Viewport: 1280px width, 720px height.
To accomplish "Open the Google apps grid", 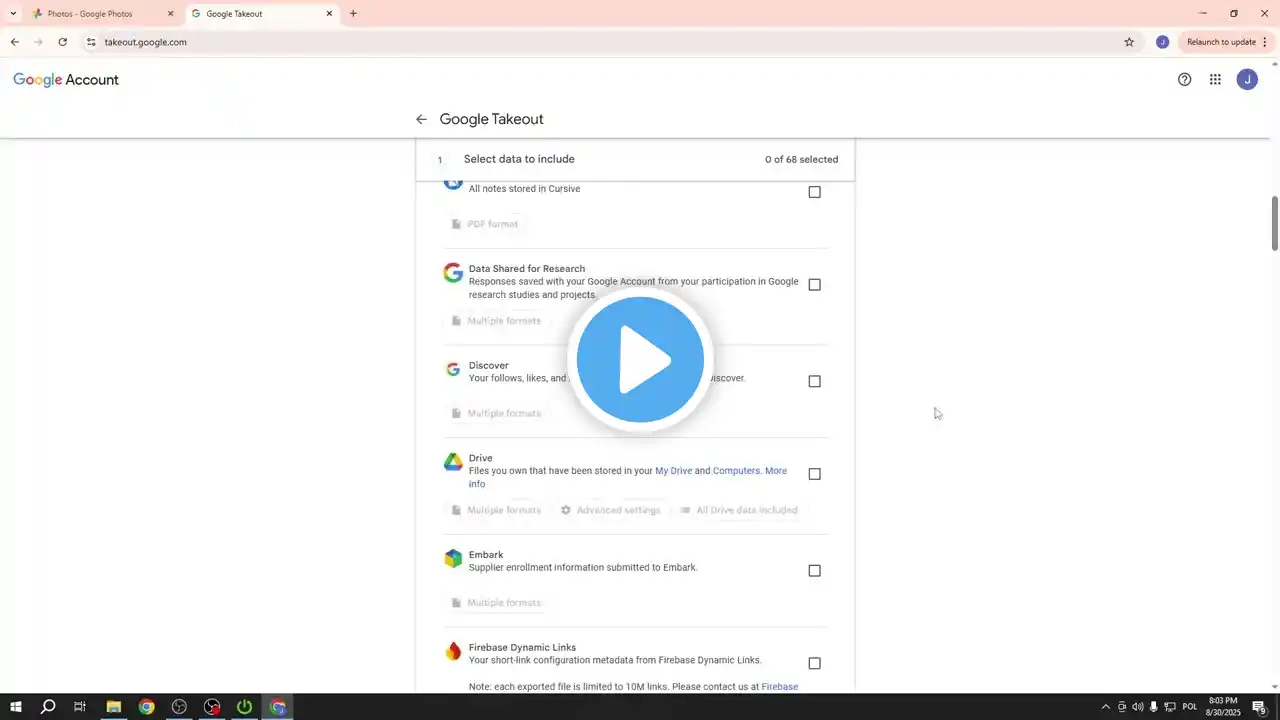I will pyautogui.click(x=1215, y=80).
